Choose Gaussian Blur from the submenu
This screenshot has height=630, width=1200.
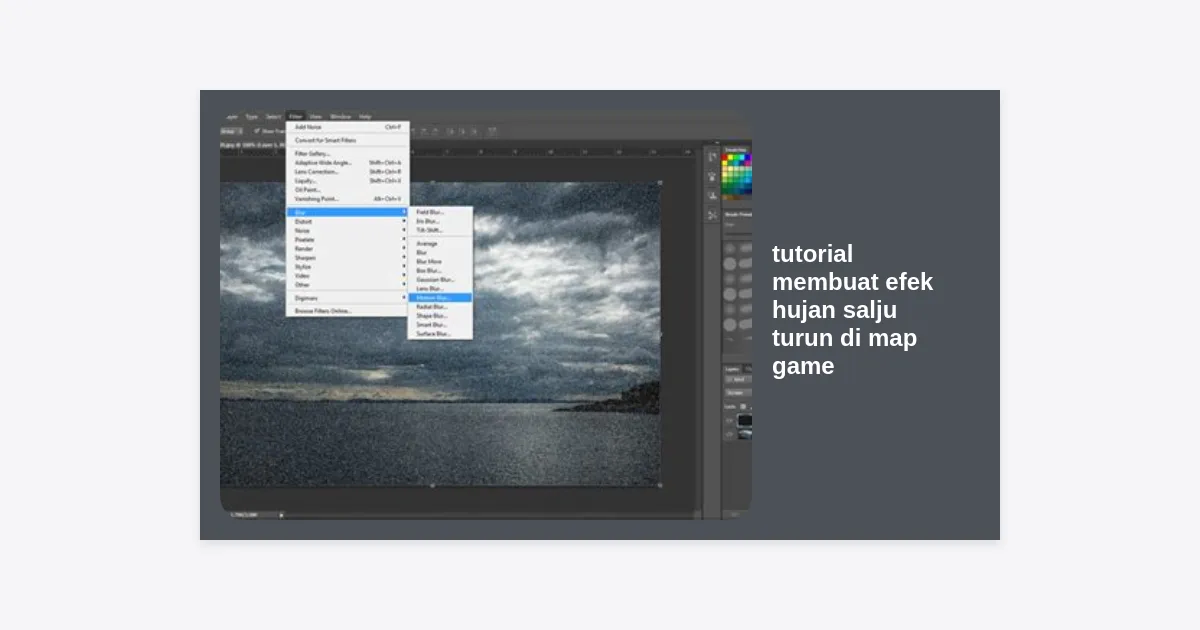tap(435, 279)
